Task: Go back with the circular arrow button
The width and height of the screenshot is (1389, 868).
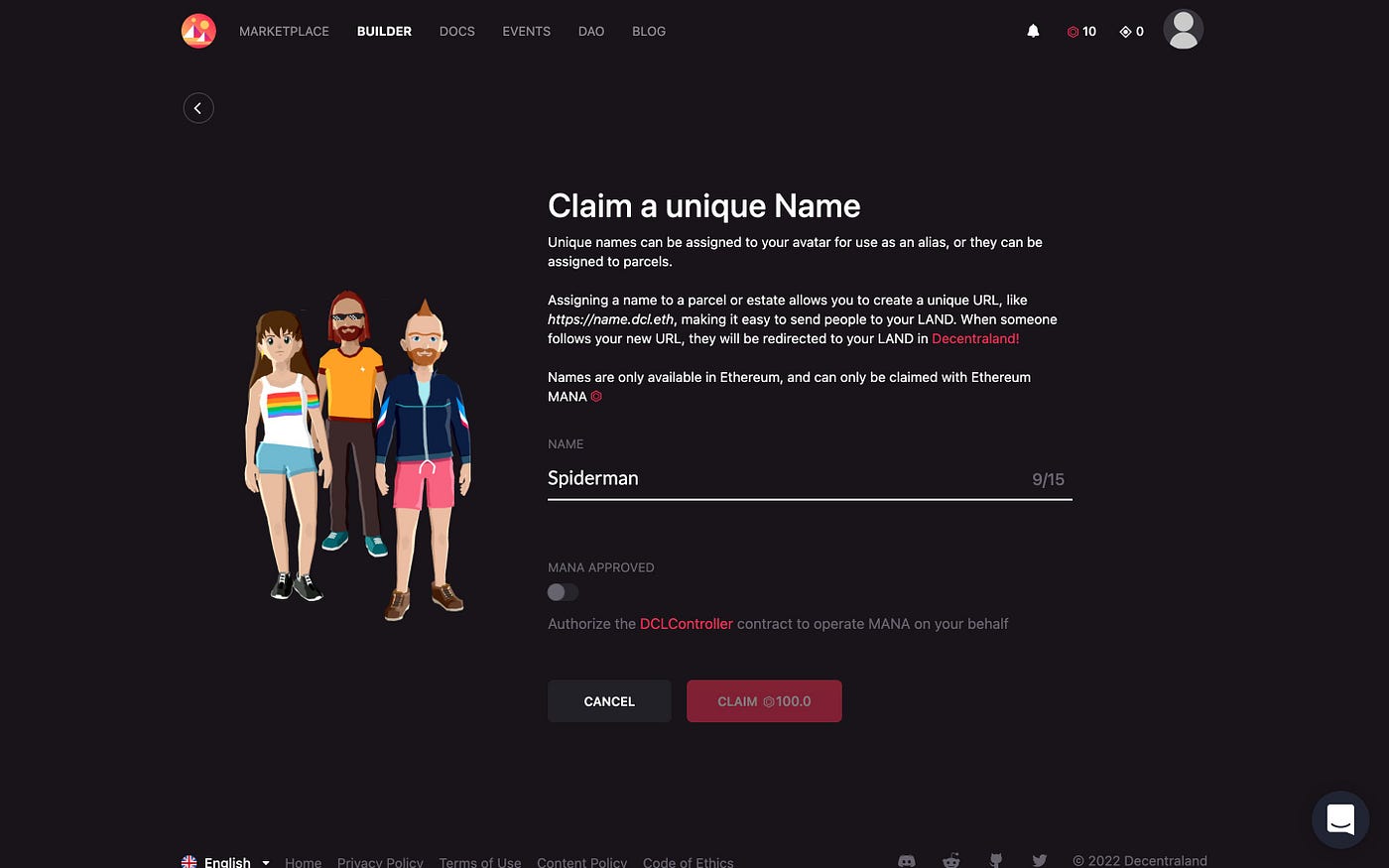Action: (198, 108)
